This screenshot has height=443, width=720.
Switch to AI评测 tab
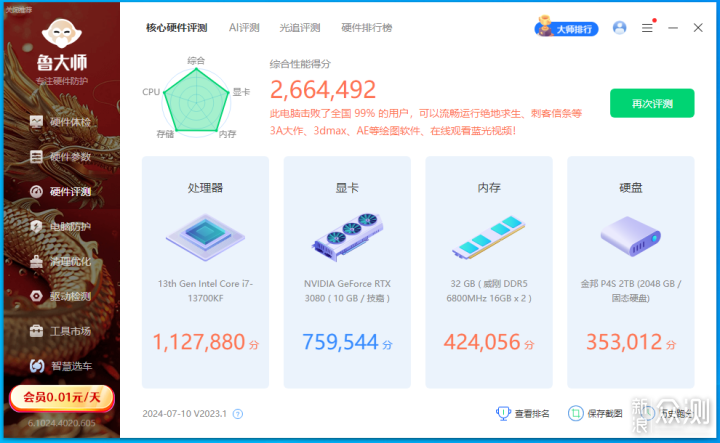click(x=244, y=28)
